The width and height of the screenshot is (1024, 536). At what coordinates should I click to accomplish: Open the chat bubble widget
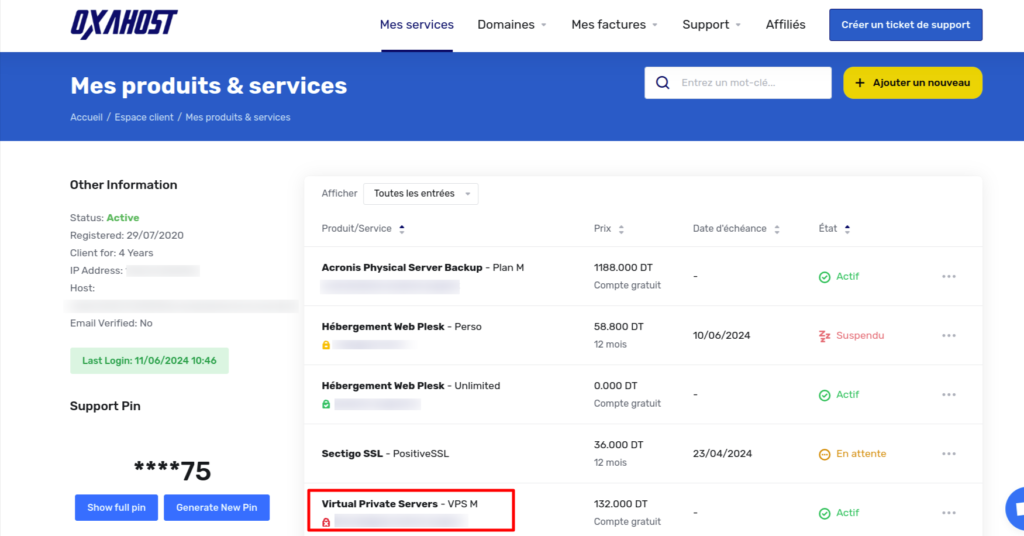(x=1014, y=506)
